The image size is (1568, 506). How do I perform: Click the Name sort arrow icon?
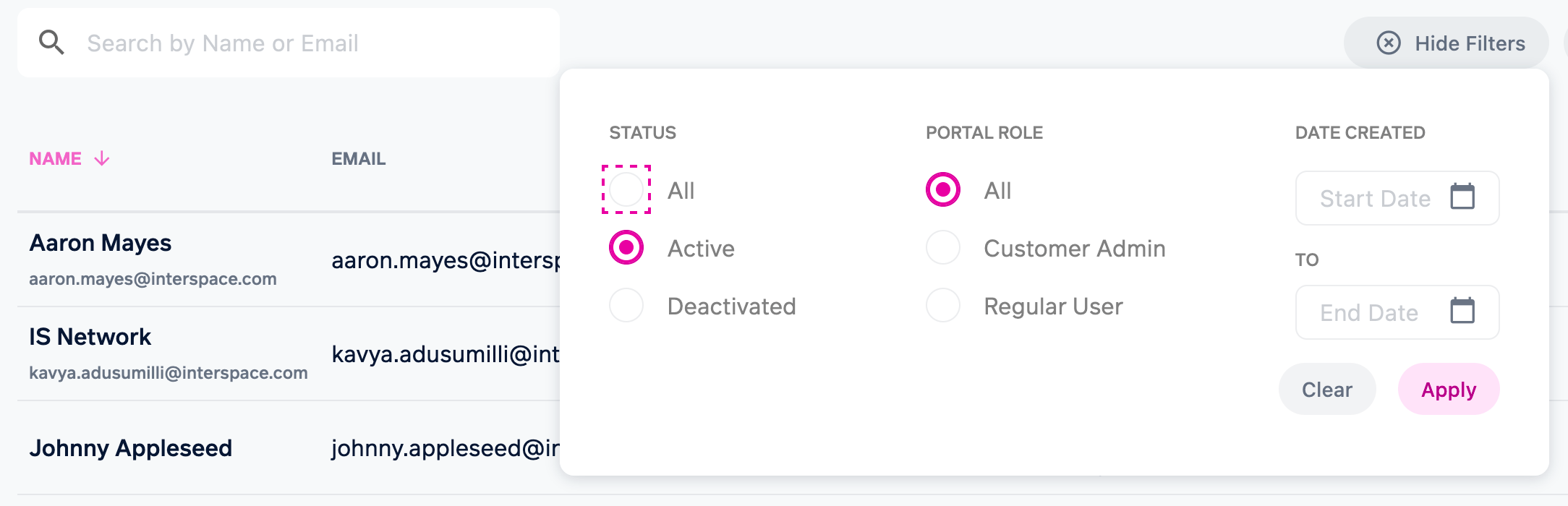pos(102,158)
